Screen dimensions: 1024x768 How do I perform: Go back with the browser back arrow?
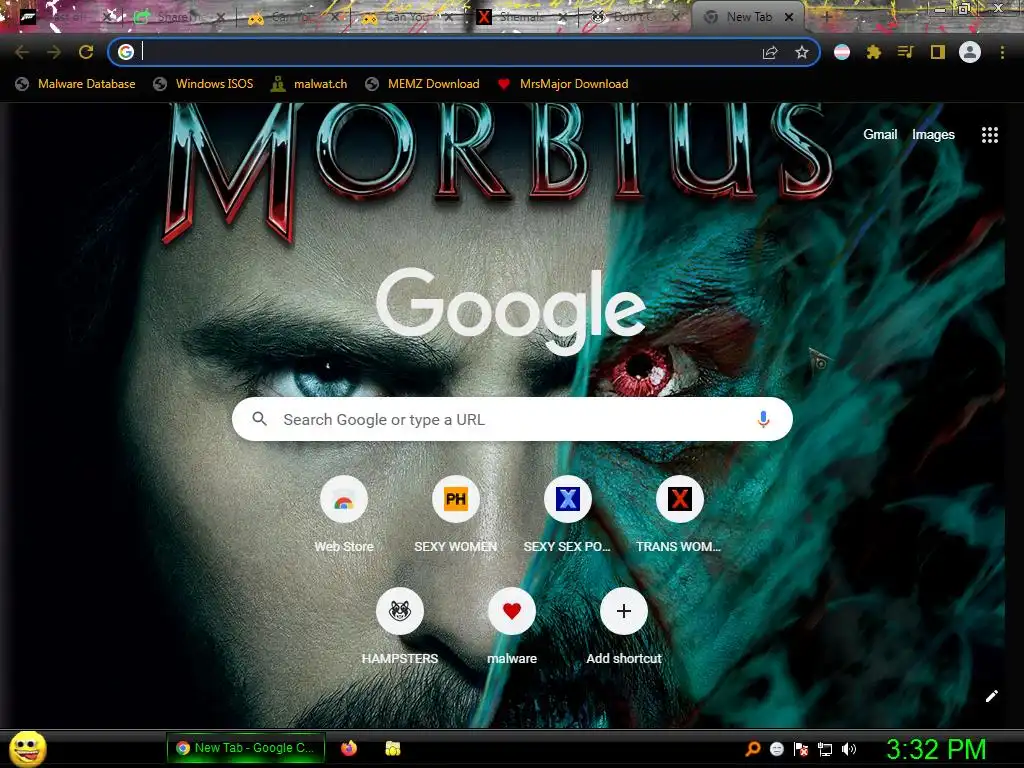pos(22,52)
